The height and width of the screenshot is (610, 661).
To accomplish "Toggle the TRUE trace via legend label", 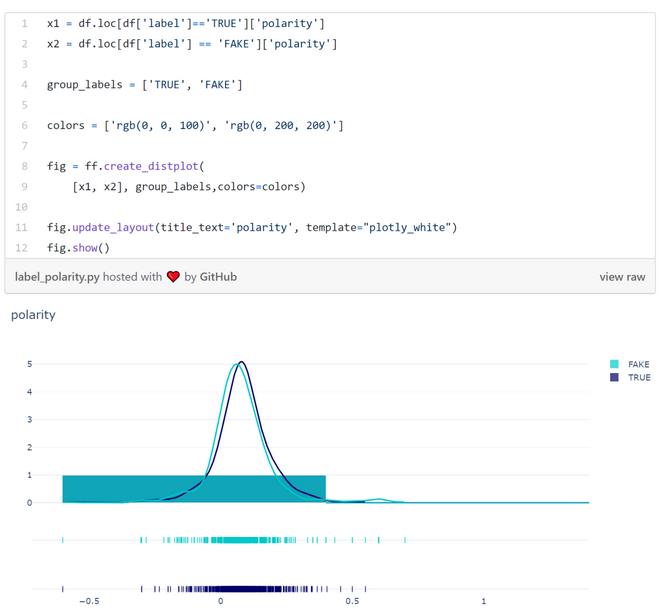I will coord(638,378).
